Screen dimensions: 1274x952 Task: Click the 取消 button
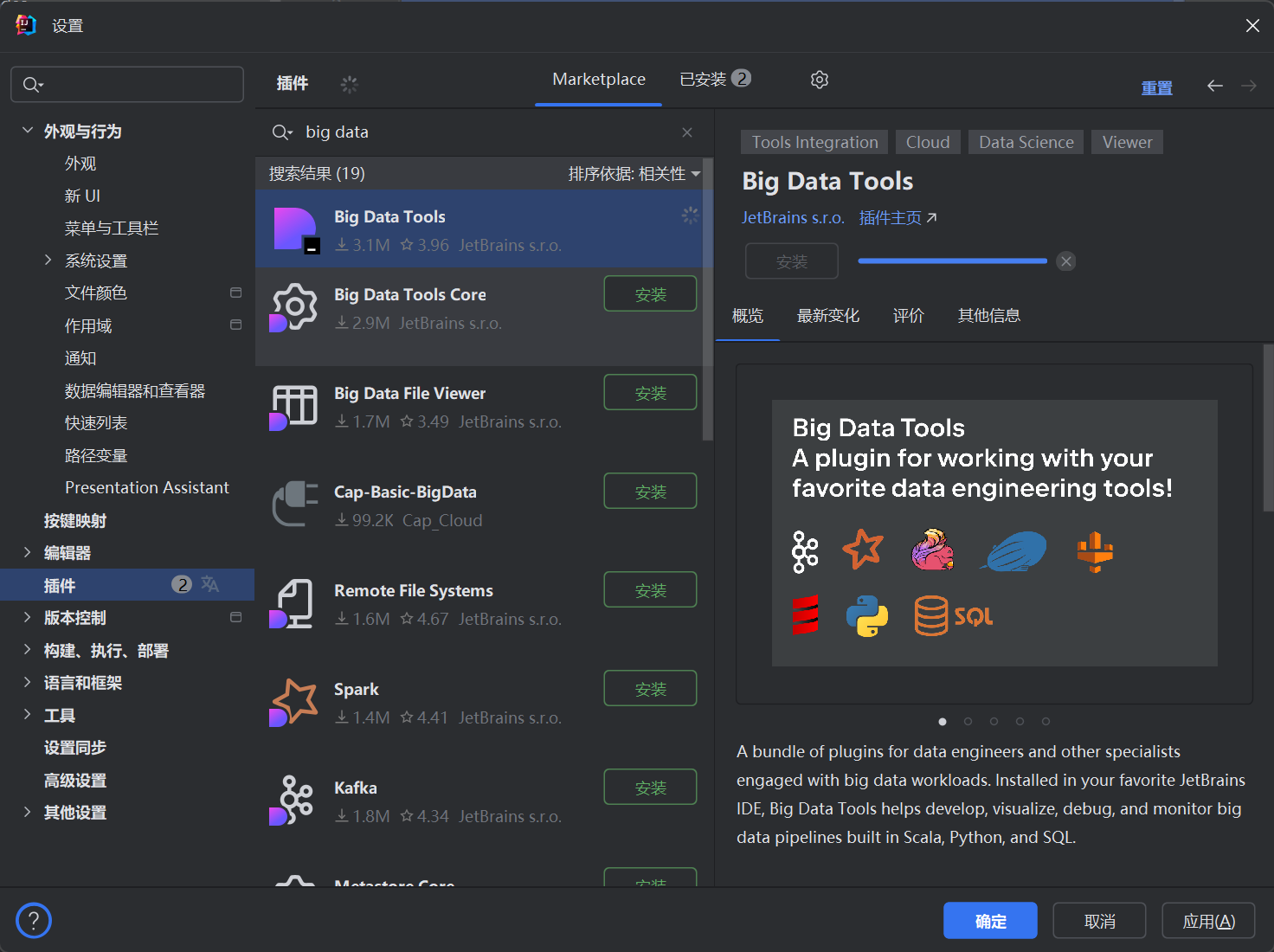tap(1099, 921)
